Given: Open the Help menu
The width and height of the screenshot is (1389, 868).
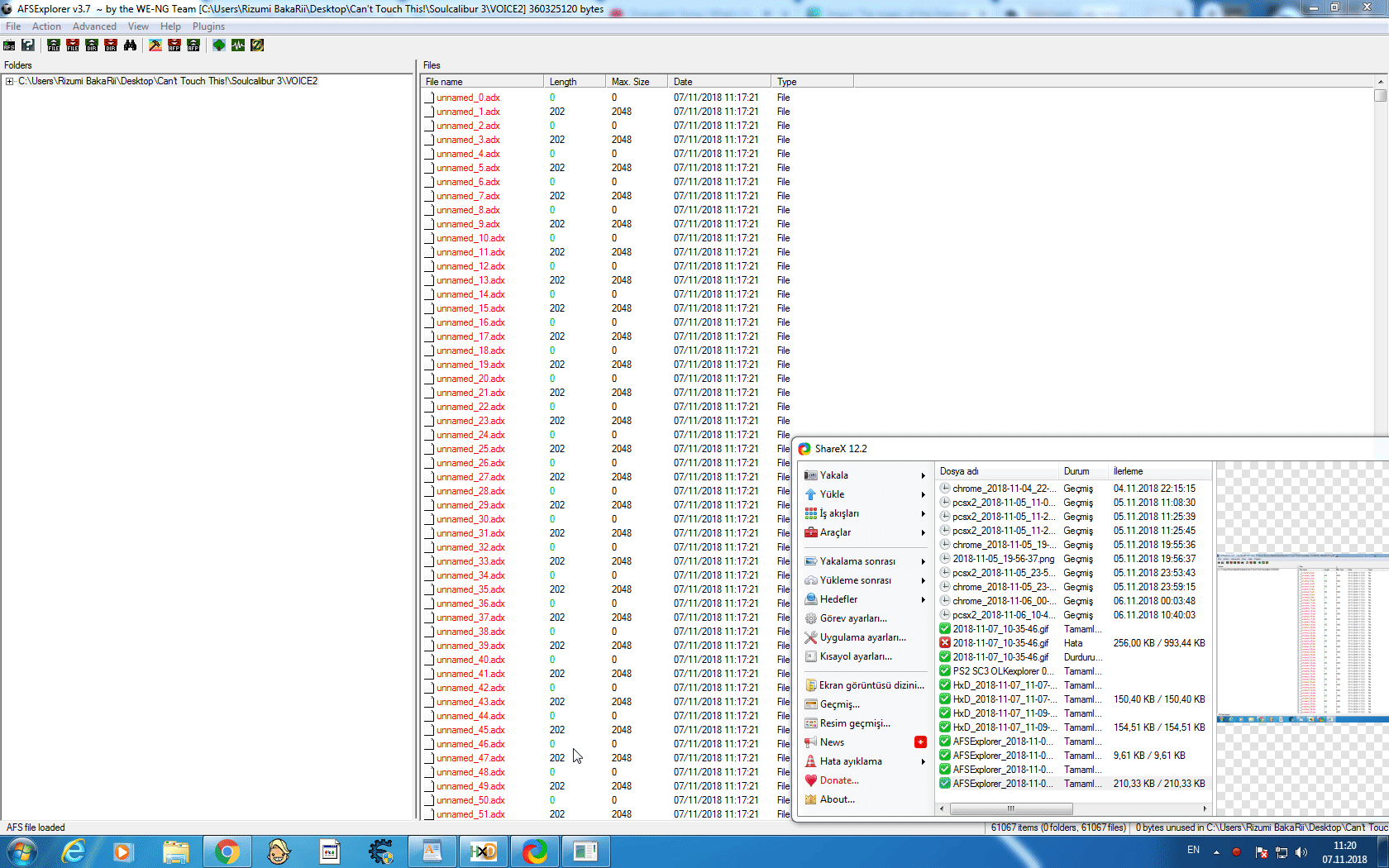Looking at the screenshot, I should pos(170,26).
